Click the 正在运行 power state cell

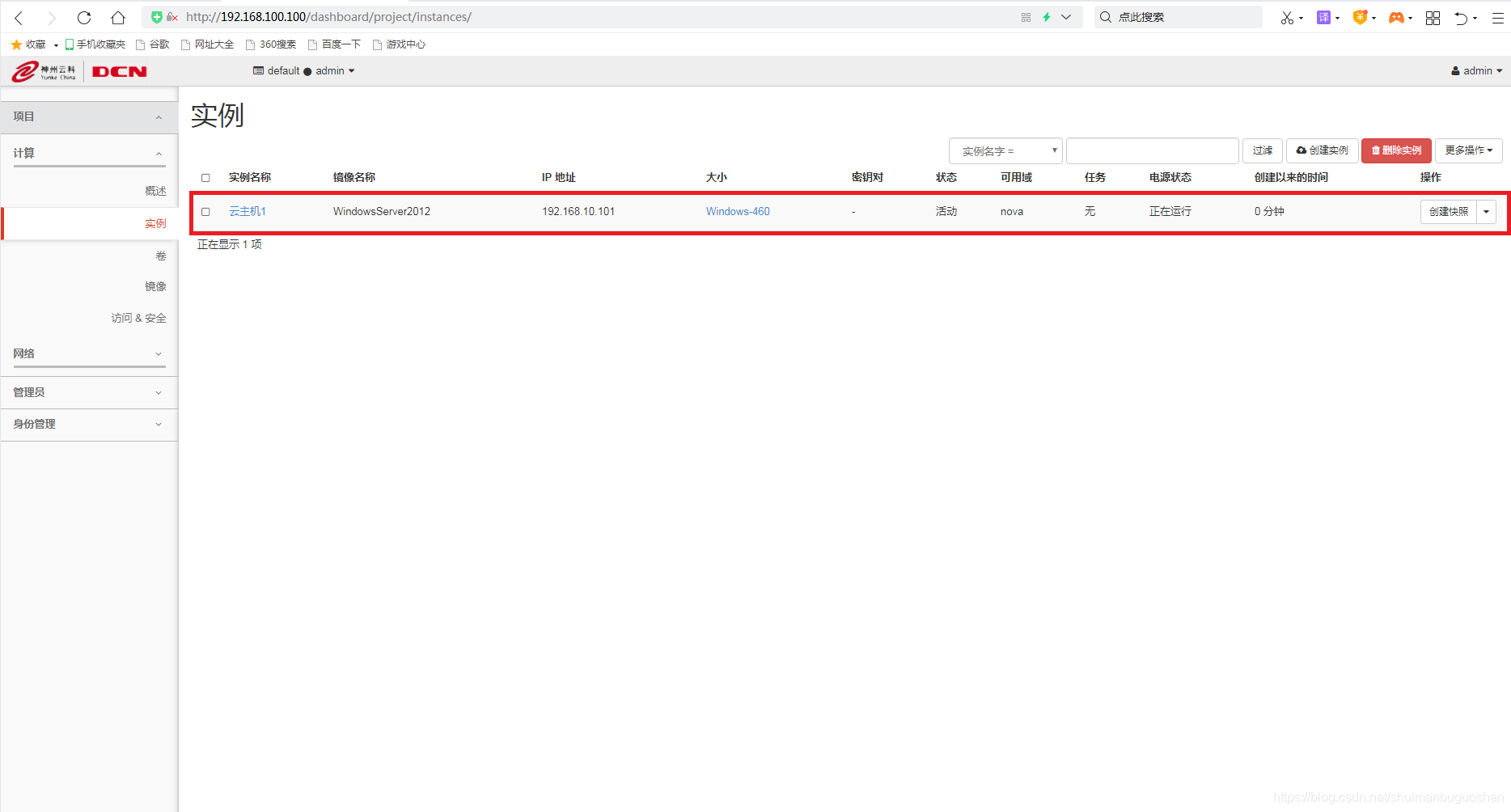pyautogui.click(x=1170, y=212)
